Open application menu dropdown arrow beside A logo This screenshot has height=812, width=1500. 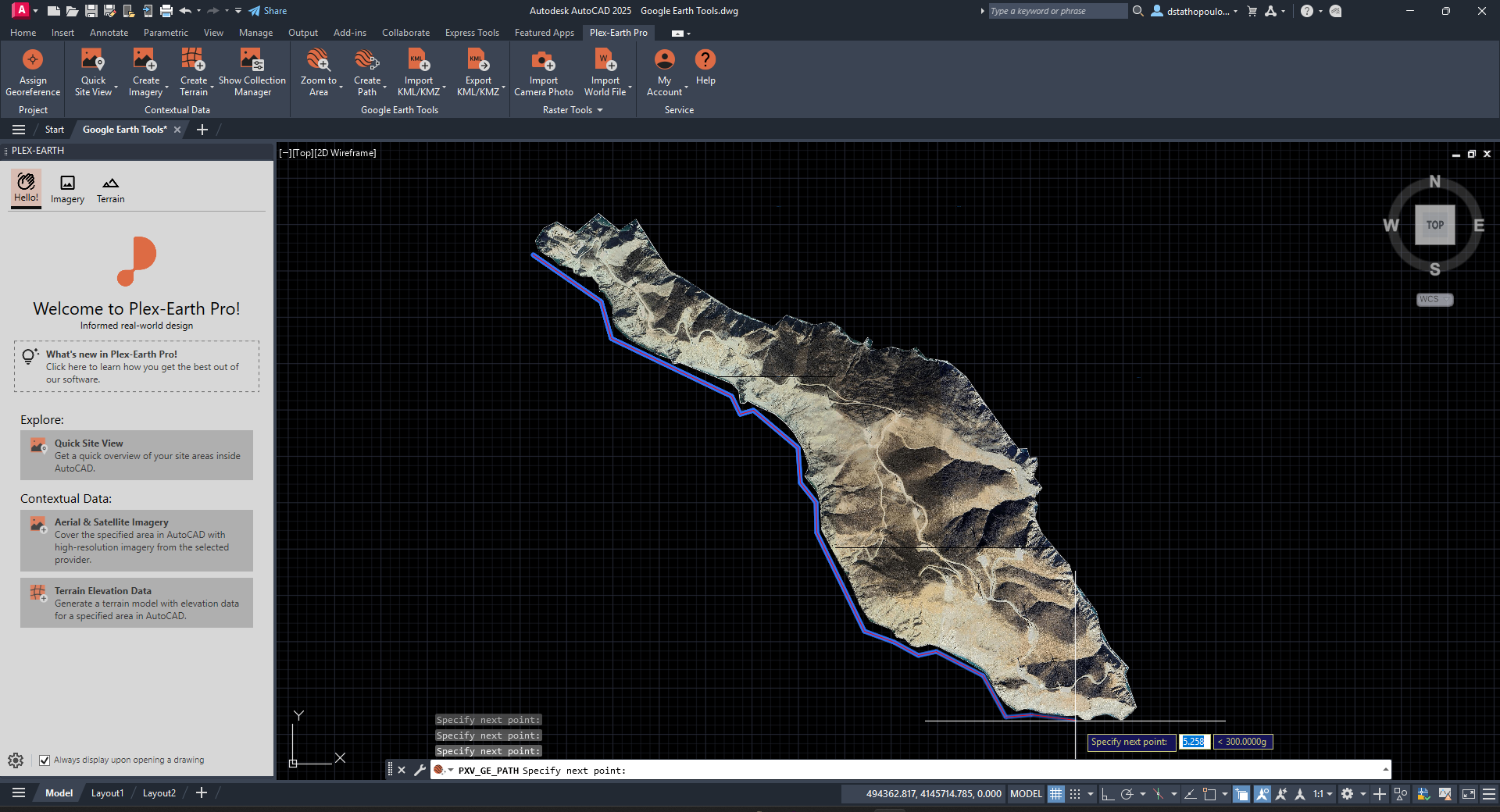click(35, 11)
